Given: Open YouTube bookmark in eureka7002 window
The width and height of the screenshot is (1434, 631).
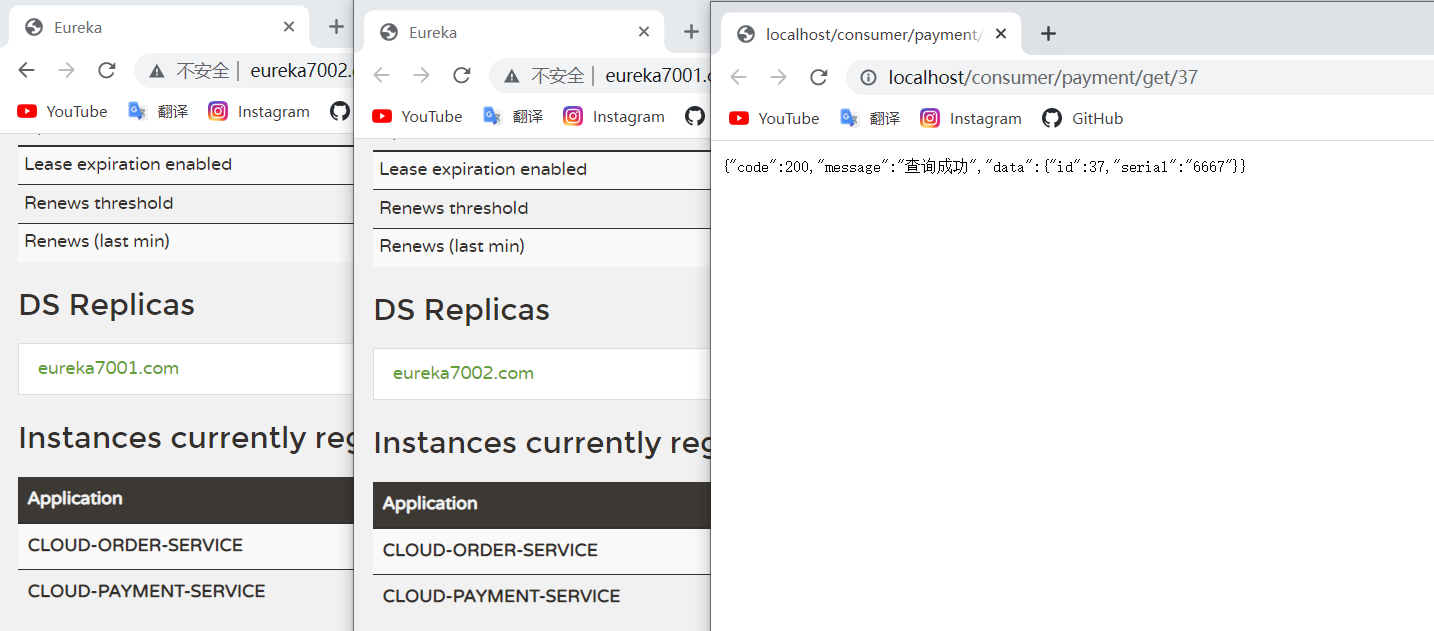Looking at the screenshot, I should tap(62, 111).
